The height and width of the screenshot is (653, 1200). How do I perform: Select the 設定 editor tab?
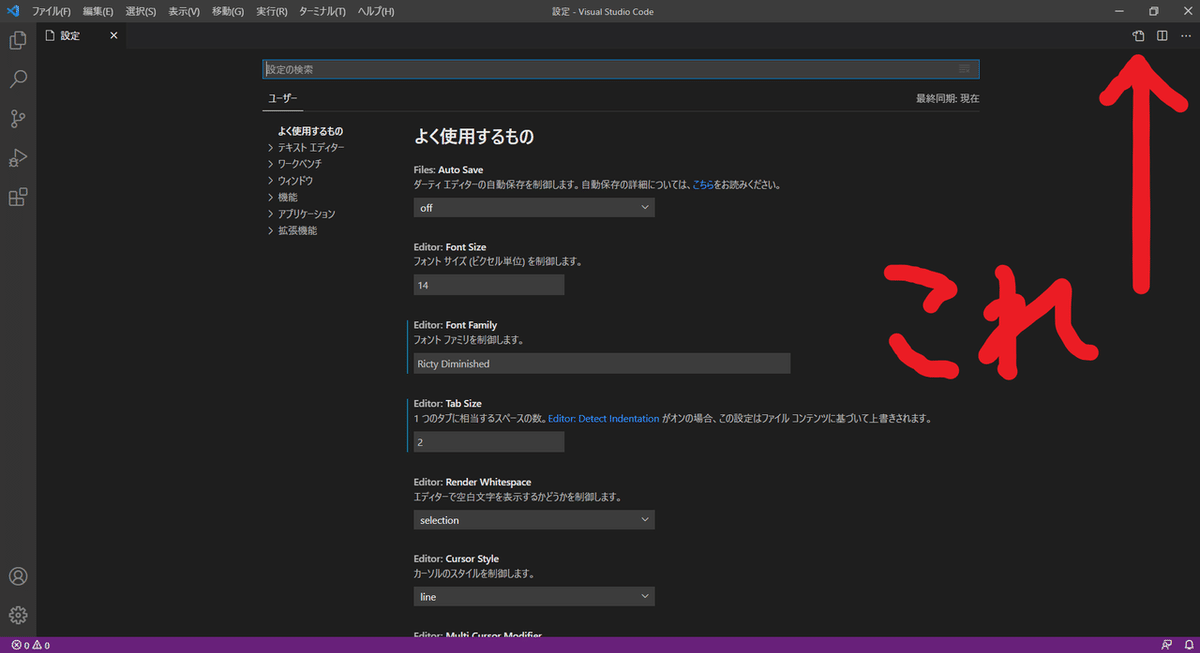click(x=82, y=36)
